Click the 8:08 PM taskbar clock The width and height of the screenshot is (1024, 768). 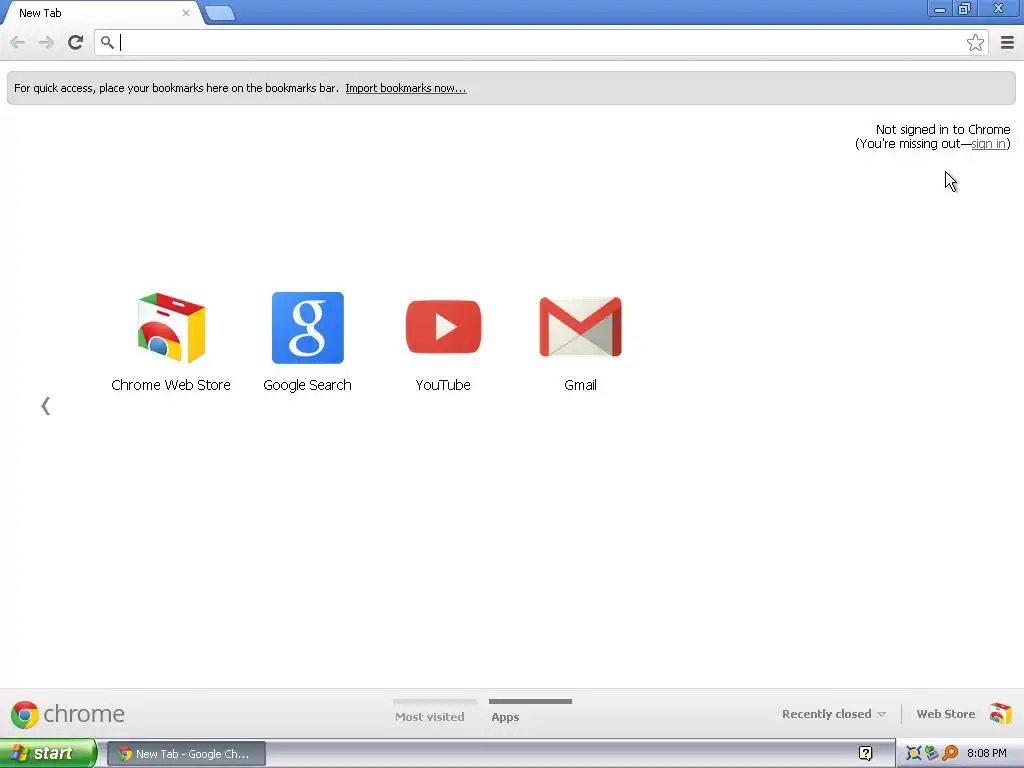986,753
